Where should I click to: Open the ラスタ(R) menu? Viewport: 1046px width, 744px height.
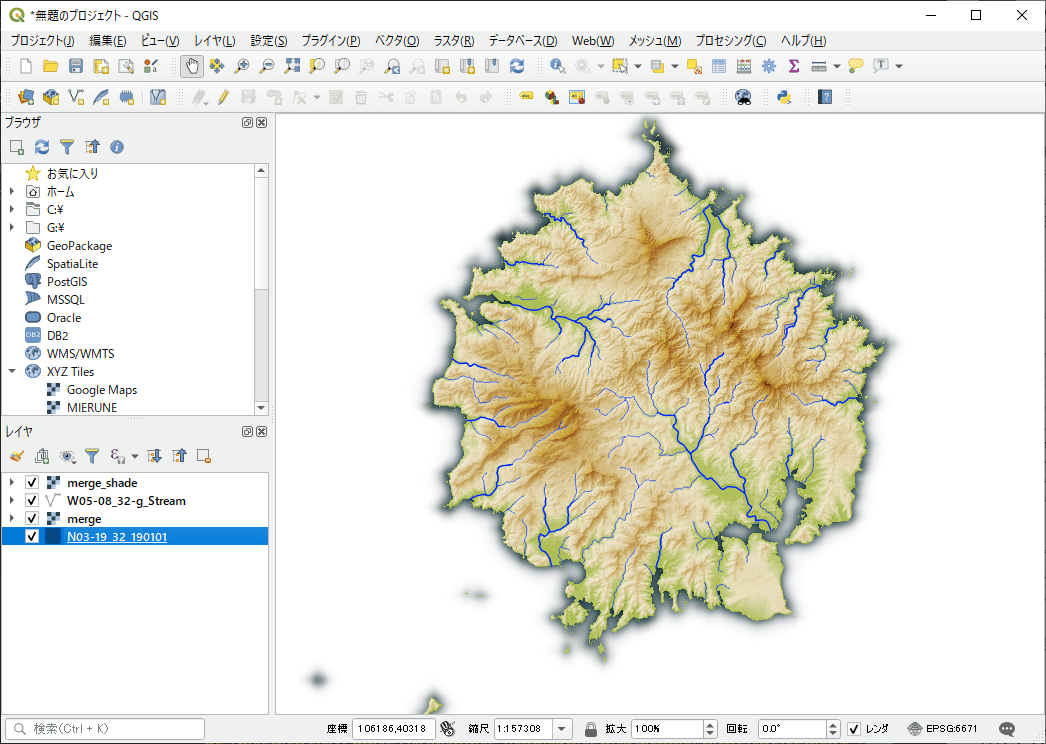(453, 41)
